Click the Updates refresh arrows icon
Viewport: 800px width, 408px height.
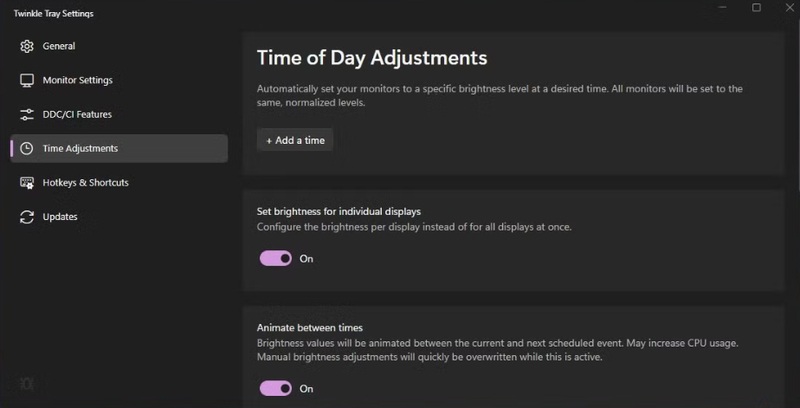pos(27,217)
